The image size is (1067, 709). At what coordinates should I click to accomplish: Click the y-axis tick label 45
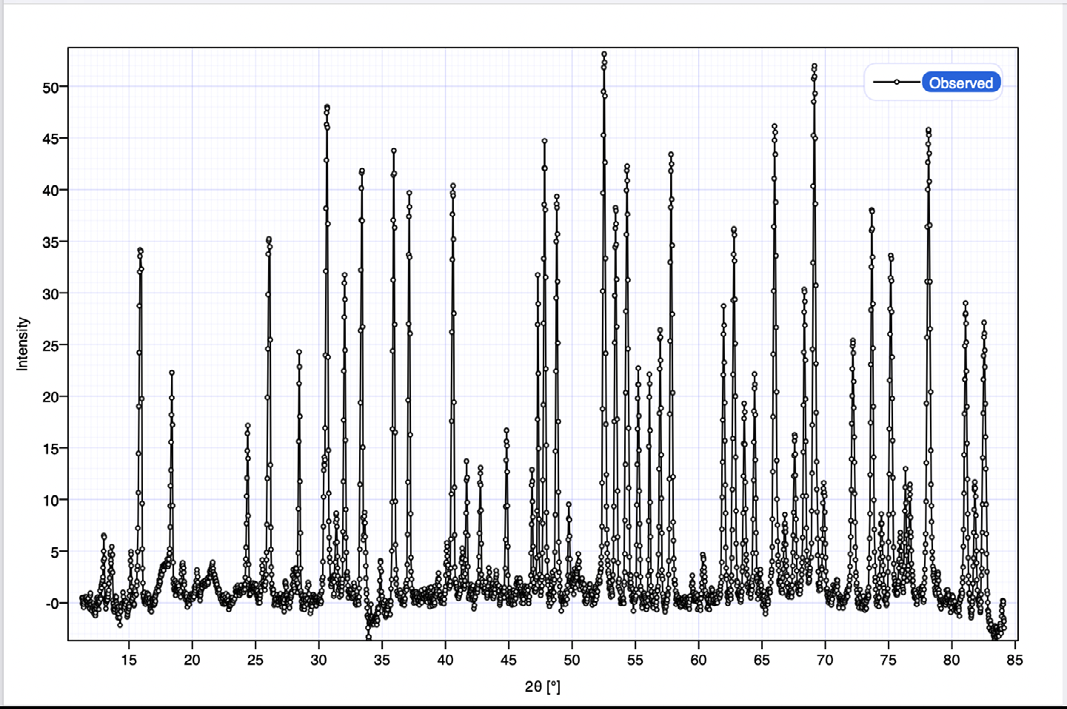[x=50, y=139]
